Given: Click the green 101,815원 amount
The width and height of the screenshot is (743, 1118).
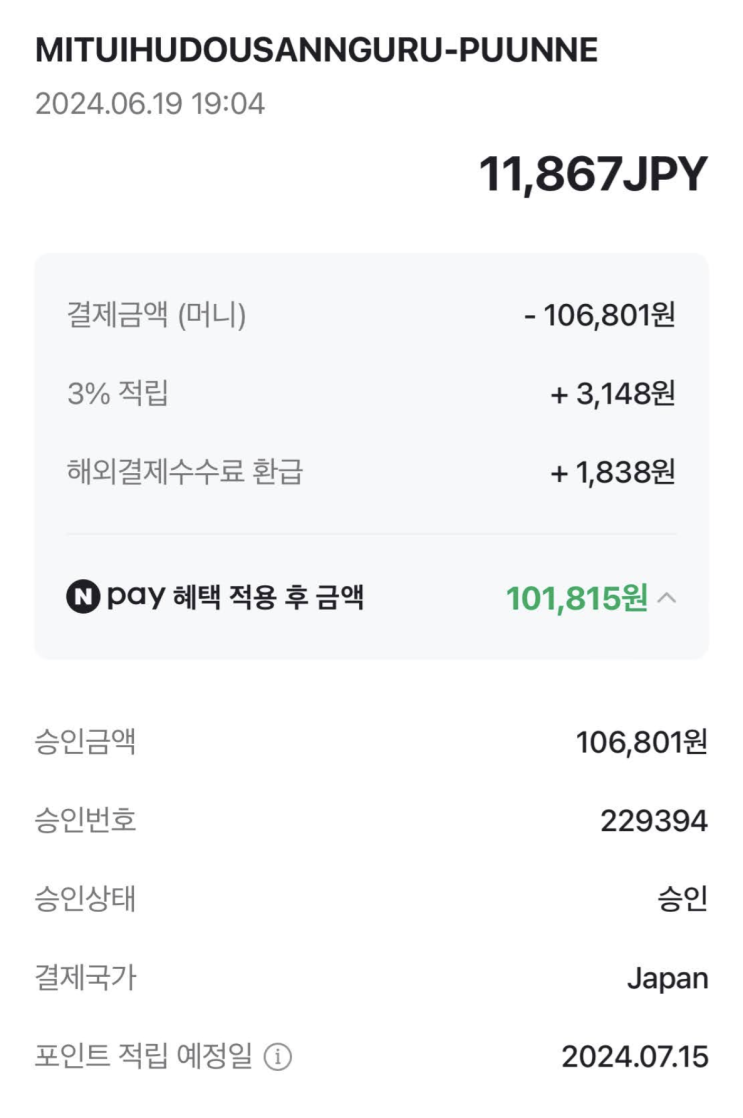Looking at the screenshot, I should click(576, 599).
